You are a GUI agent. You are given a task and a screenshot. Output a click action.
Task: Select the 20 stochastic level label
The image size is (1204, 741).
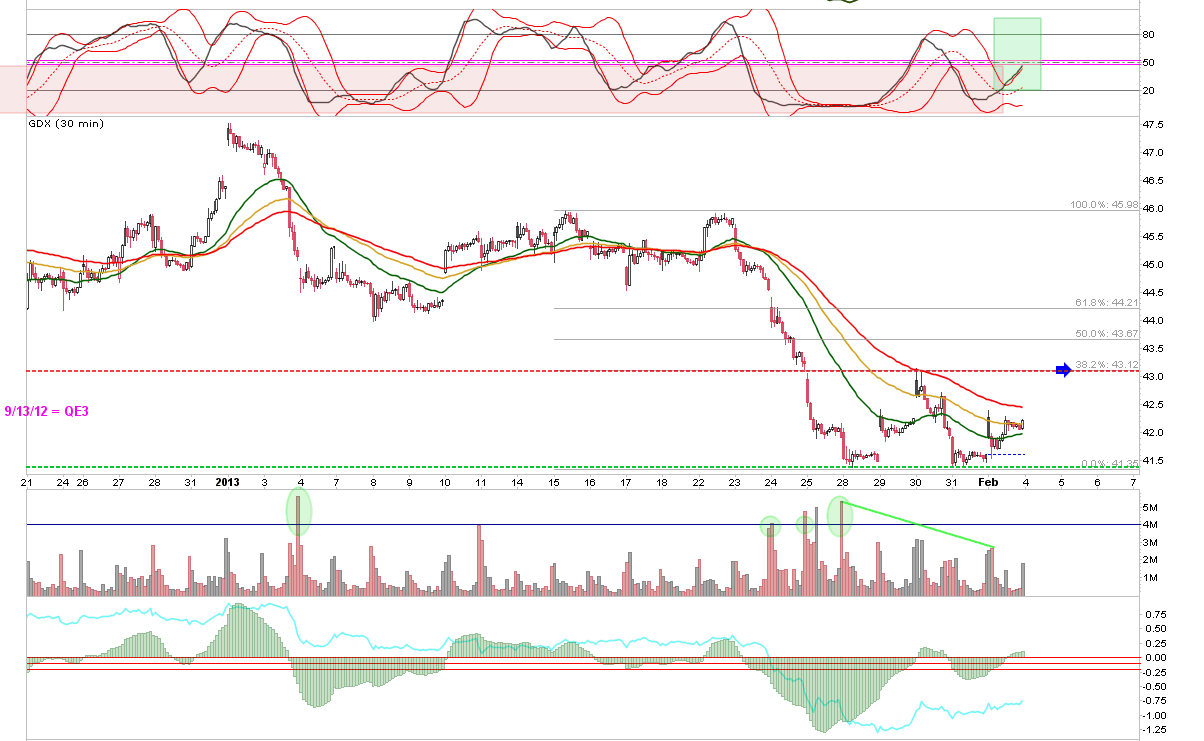[1148, 91]
